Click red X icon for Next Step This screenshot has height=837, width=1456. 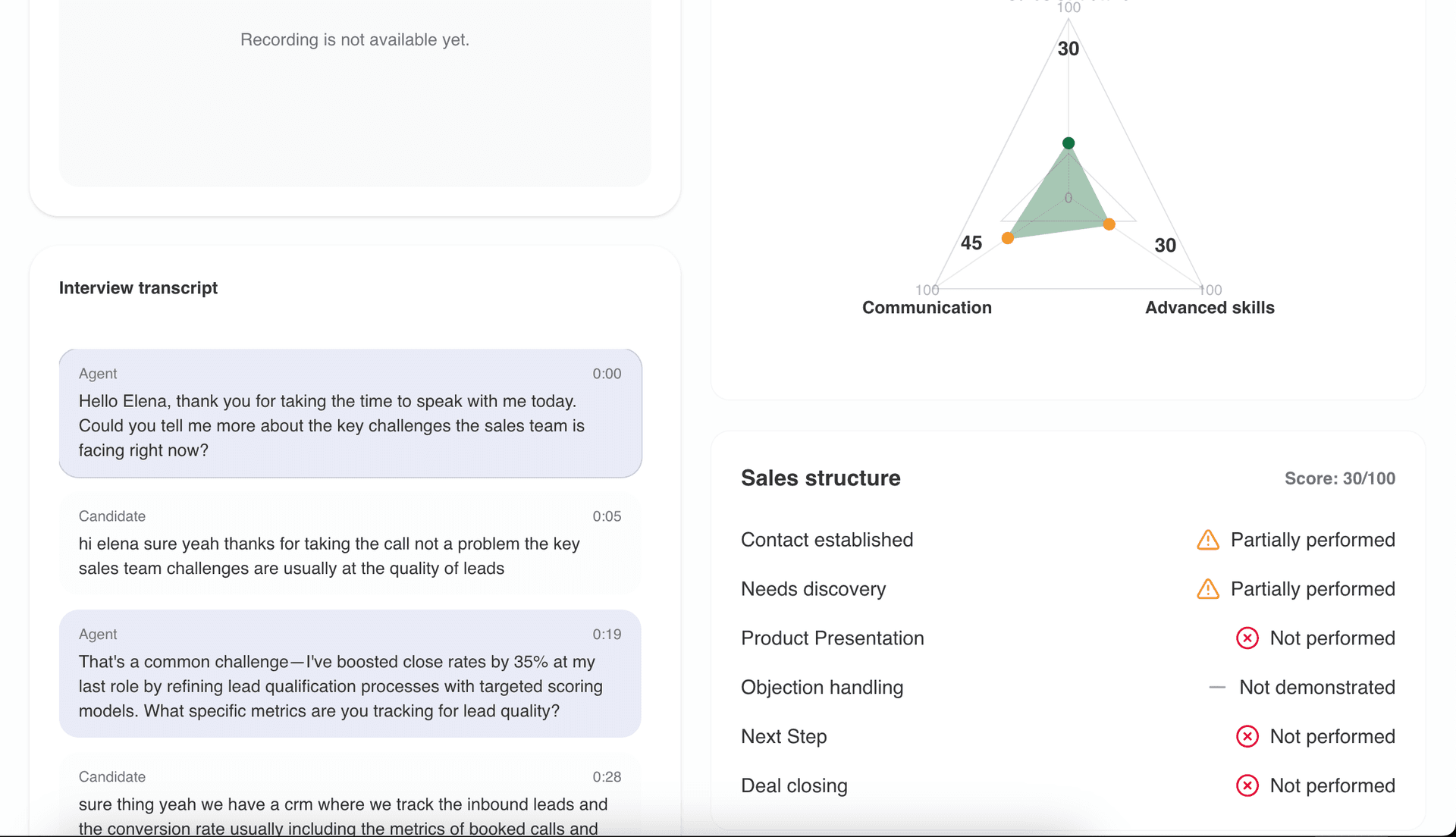coord(1247,736)
